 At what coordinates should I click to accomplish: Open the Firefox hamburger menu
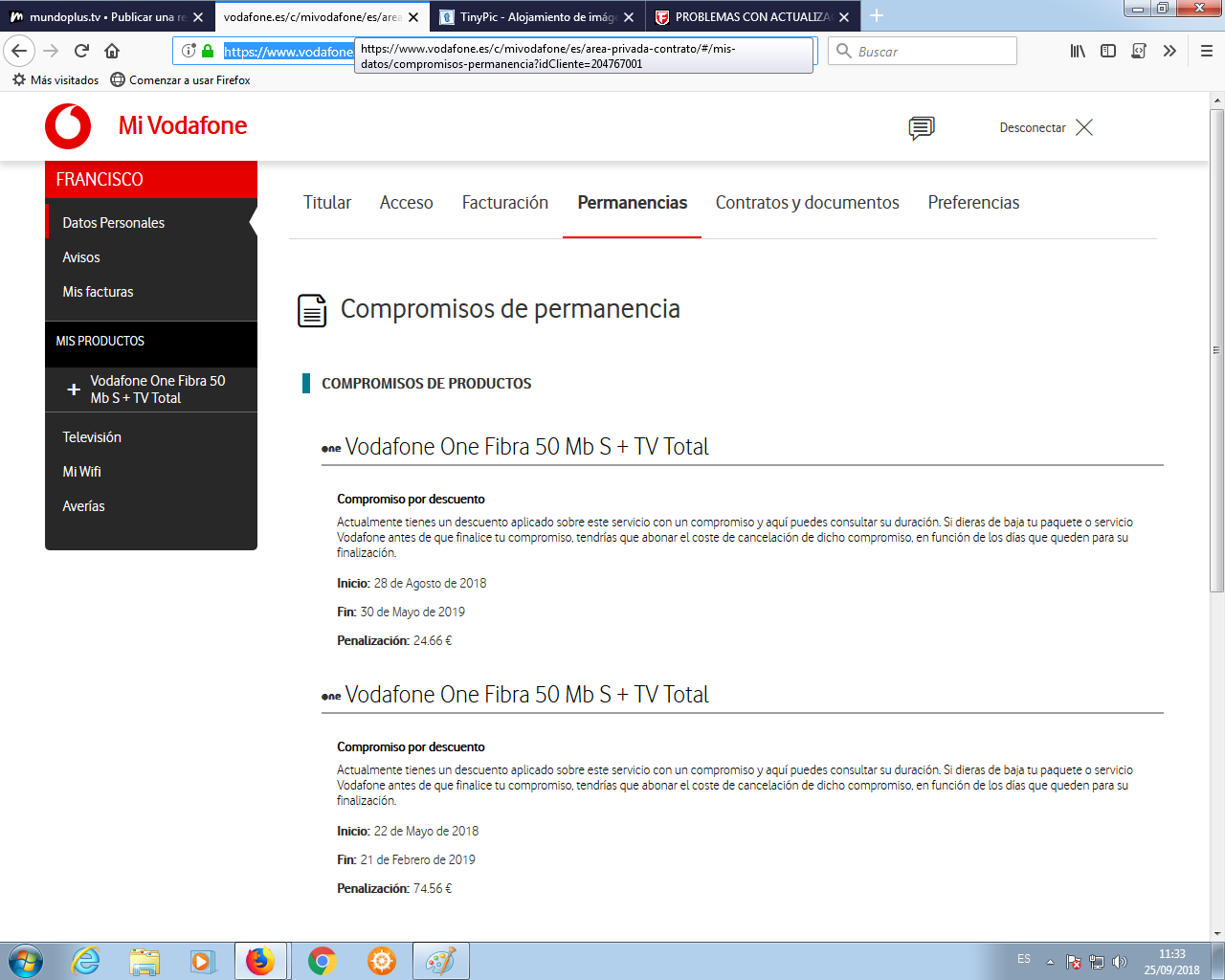tap(1206, 51)
